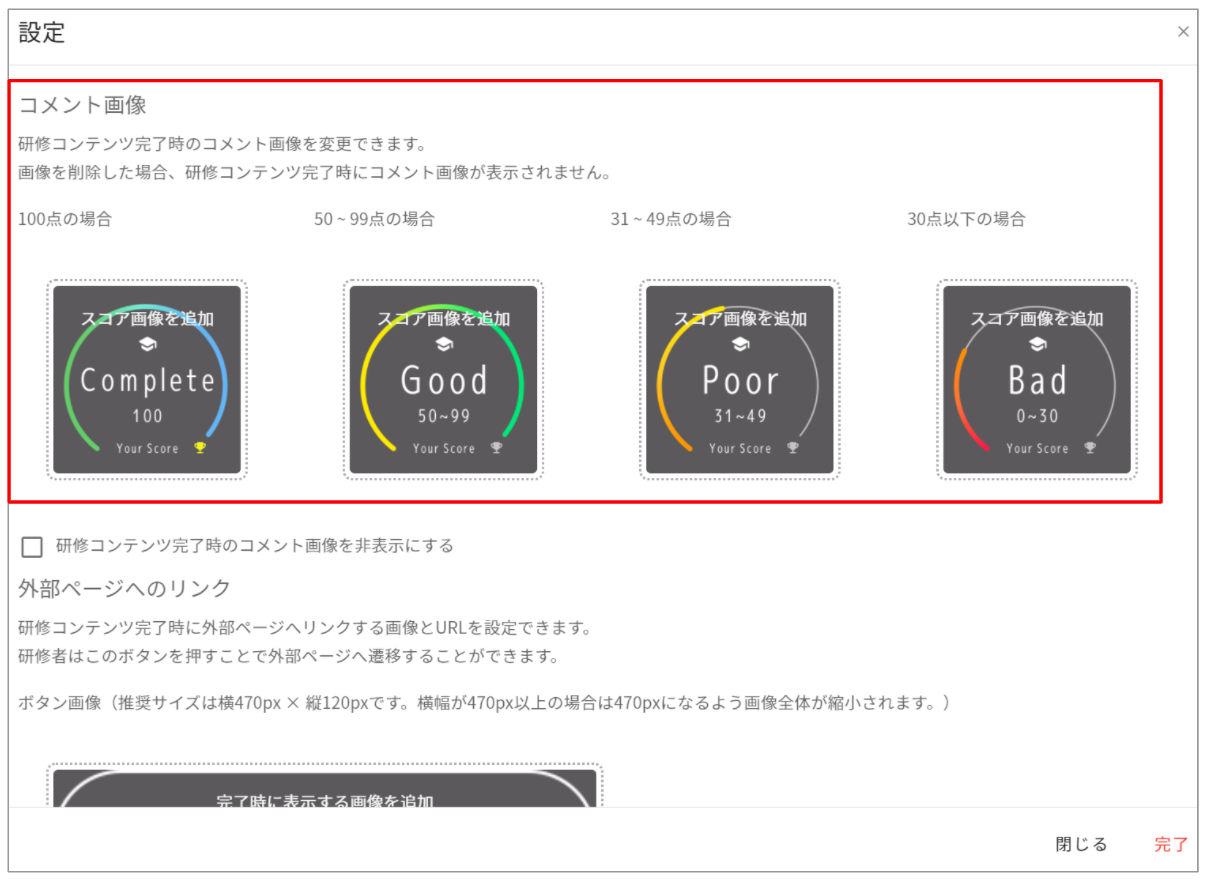Click the 'Your Score' text on the Bad card
The image size is (1214, 884).
click(1037, 449)
